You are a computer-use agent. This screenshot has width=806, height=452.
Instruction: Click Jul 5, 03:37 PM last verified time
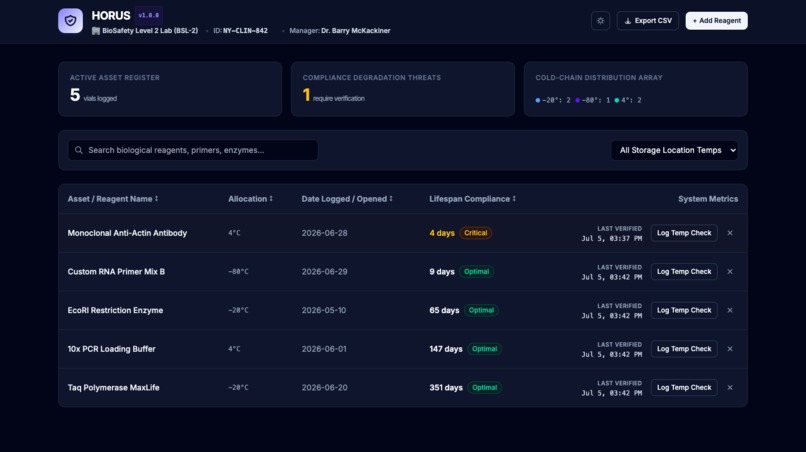click(612, 239)
